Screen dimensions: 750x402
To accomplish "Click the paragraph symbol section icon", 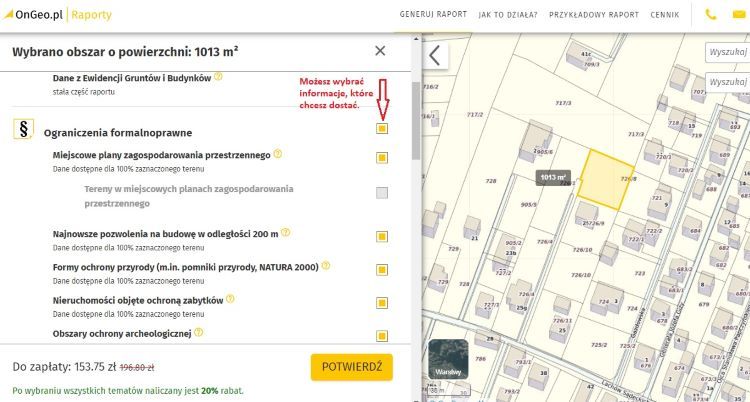I will click(x=23, y=129).
